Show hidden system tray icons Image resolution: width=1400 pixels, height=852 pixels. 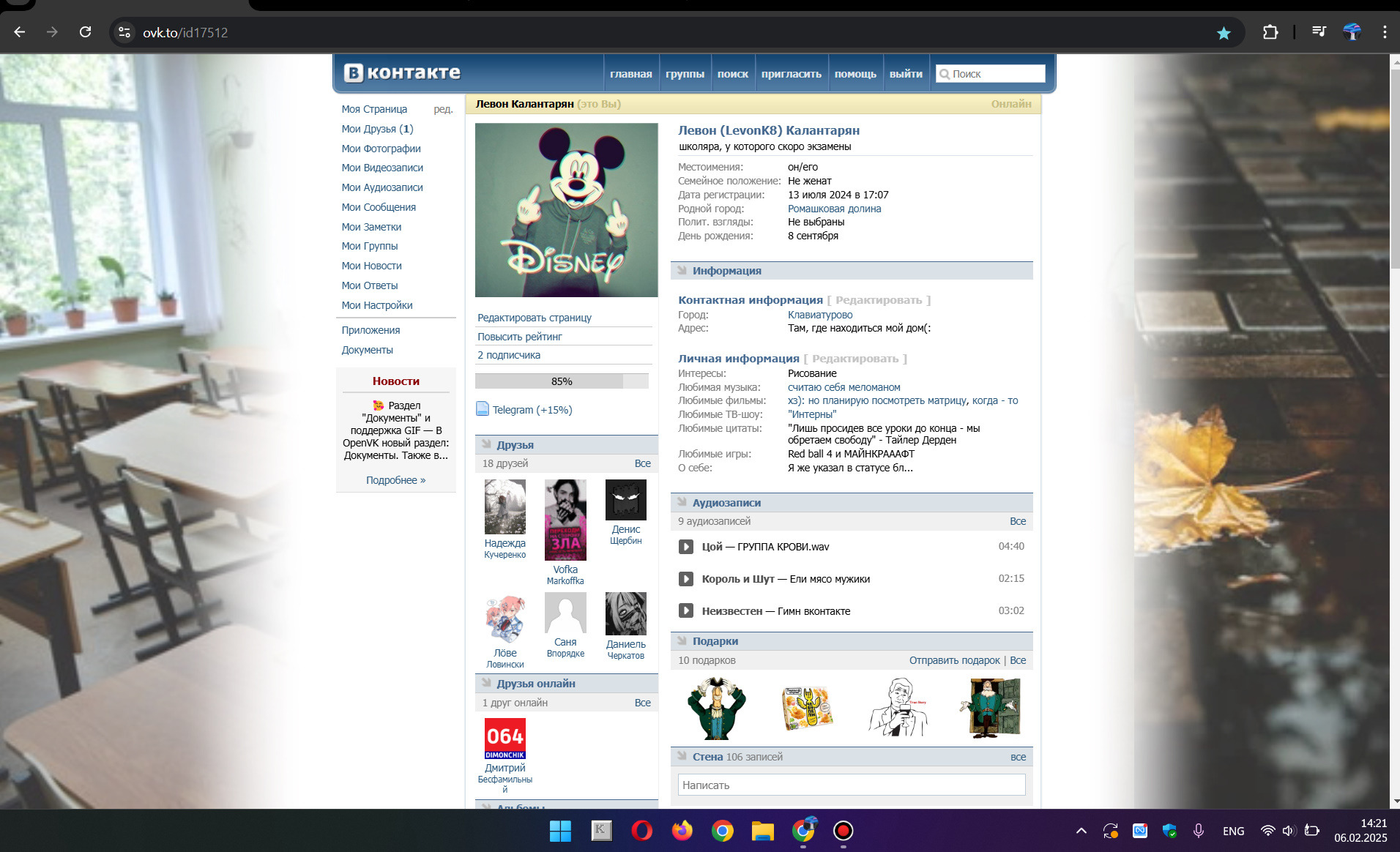(1081, 831)
